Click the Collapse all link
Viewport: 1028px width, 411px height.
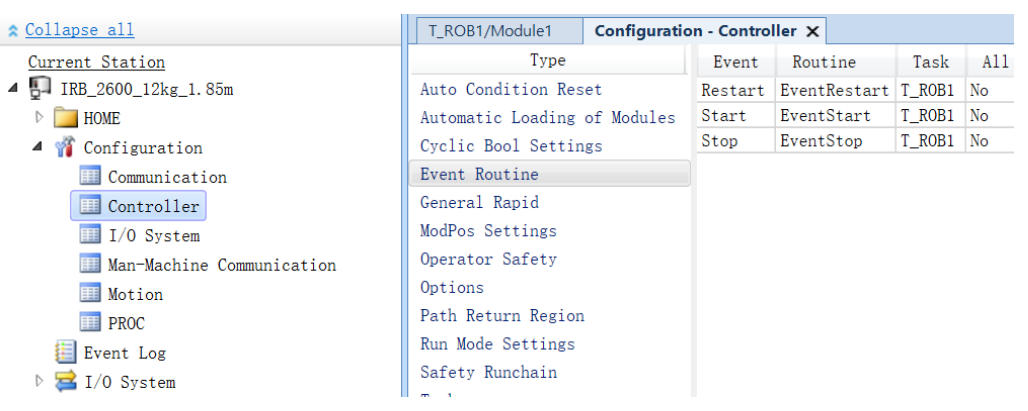(79, 30)
